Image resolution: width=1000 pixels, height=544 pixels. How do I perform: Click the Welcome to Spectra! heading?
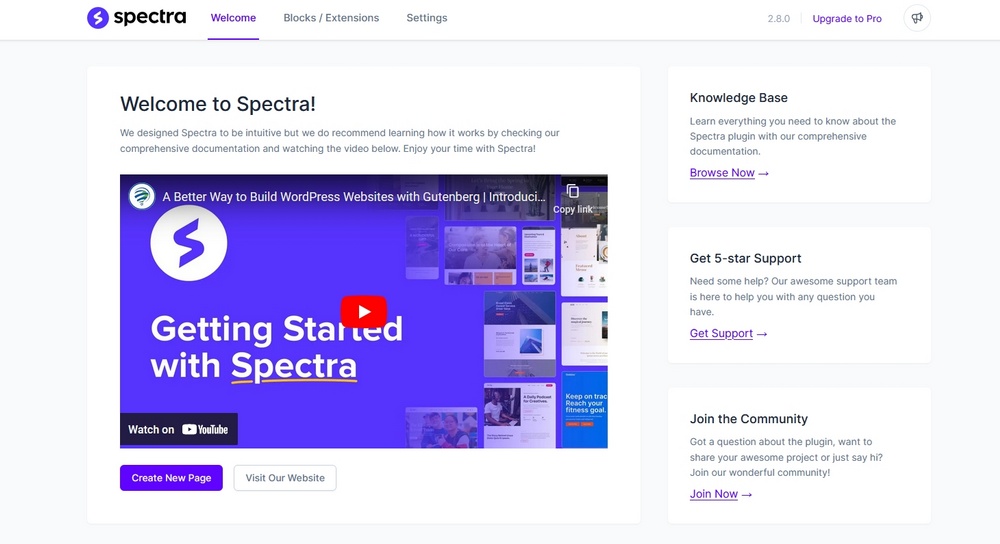click(x=217, y=104)
